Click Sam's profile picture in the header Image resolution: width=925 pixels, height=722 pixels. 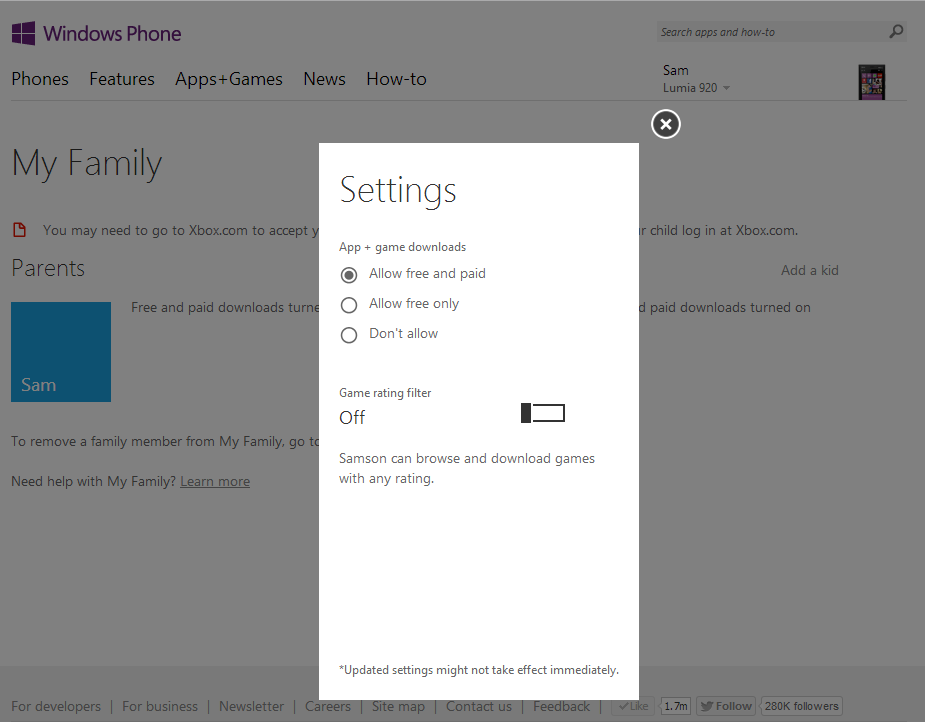[x=871, y=81]
